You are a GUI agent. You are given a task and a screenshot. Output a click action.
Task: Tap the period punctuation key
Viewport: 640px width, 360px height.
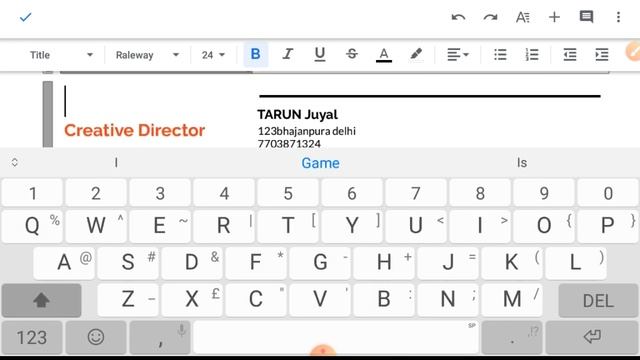point(512,338)
